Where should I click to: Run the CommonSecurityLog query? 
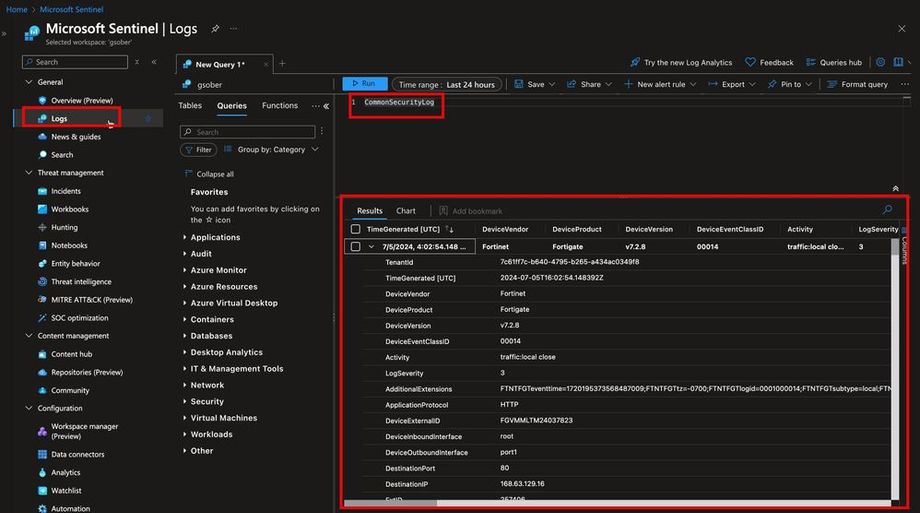tap(364, 84)
